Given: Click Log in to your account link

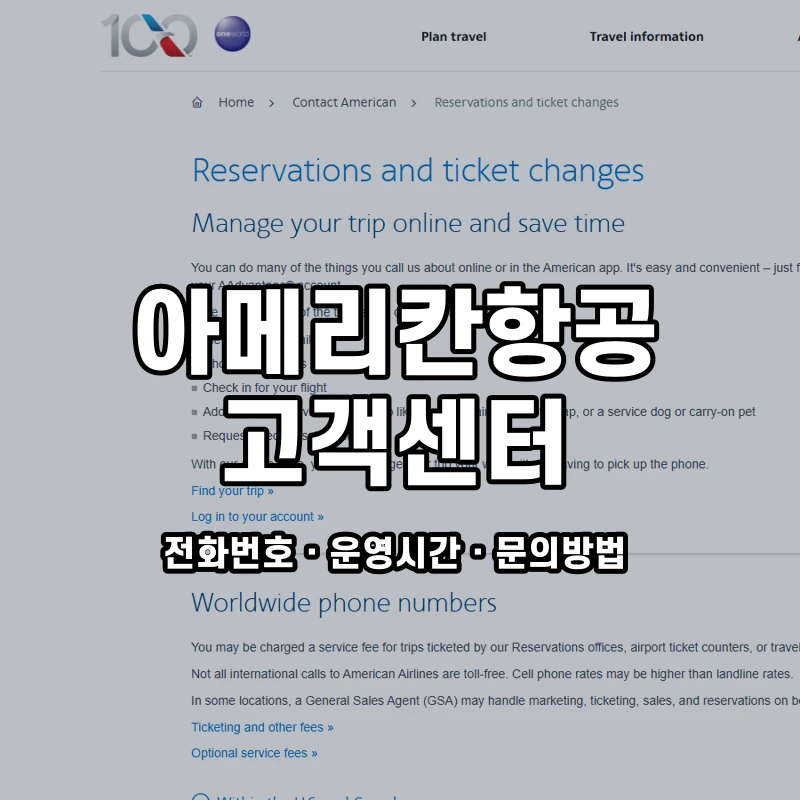Looking at the screenshot, I should 258,517.
